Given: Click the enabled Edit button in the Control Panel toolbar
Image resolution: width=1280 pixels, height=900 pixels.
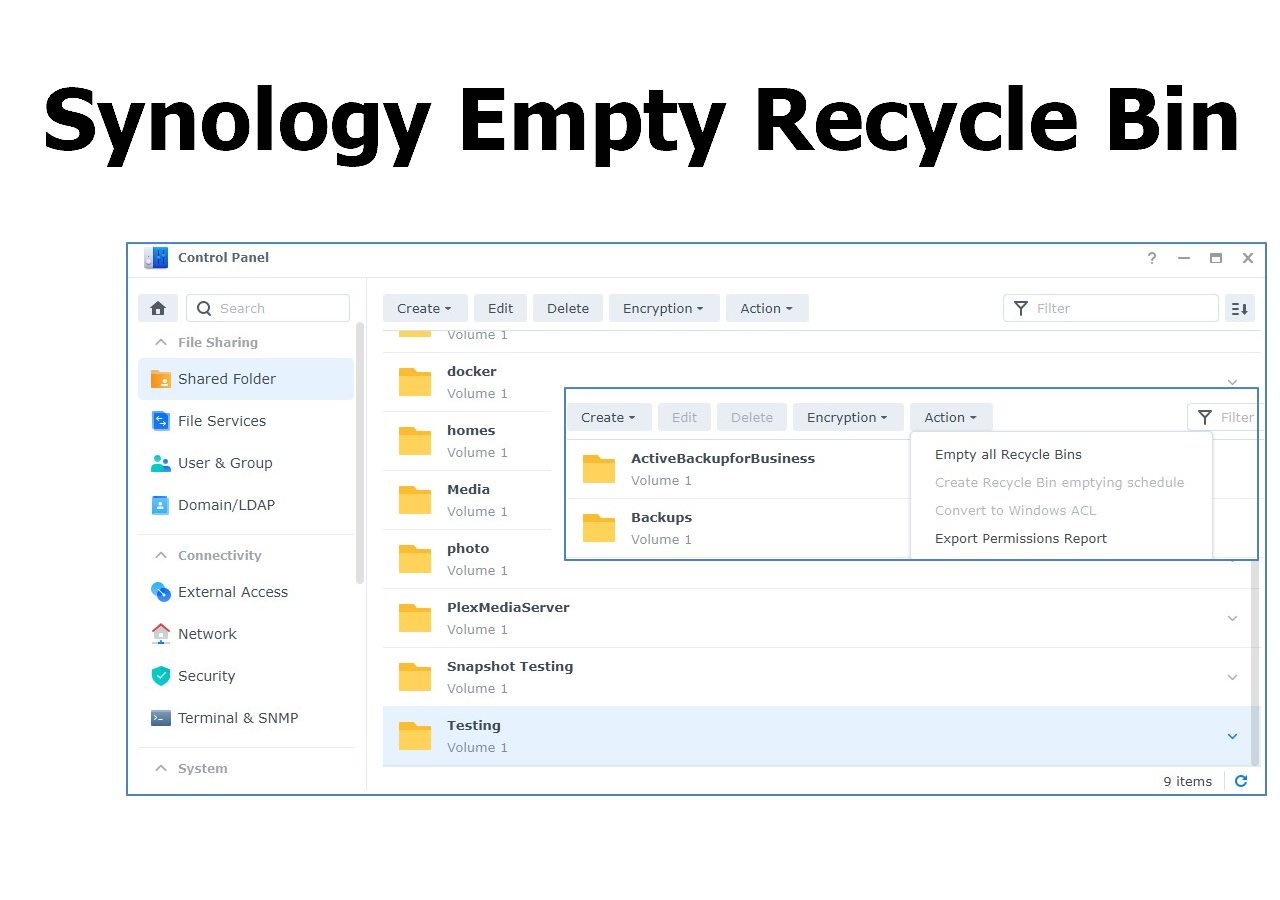Looking at the screenshot, I should point(500,309).
